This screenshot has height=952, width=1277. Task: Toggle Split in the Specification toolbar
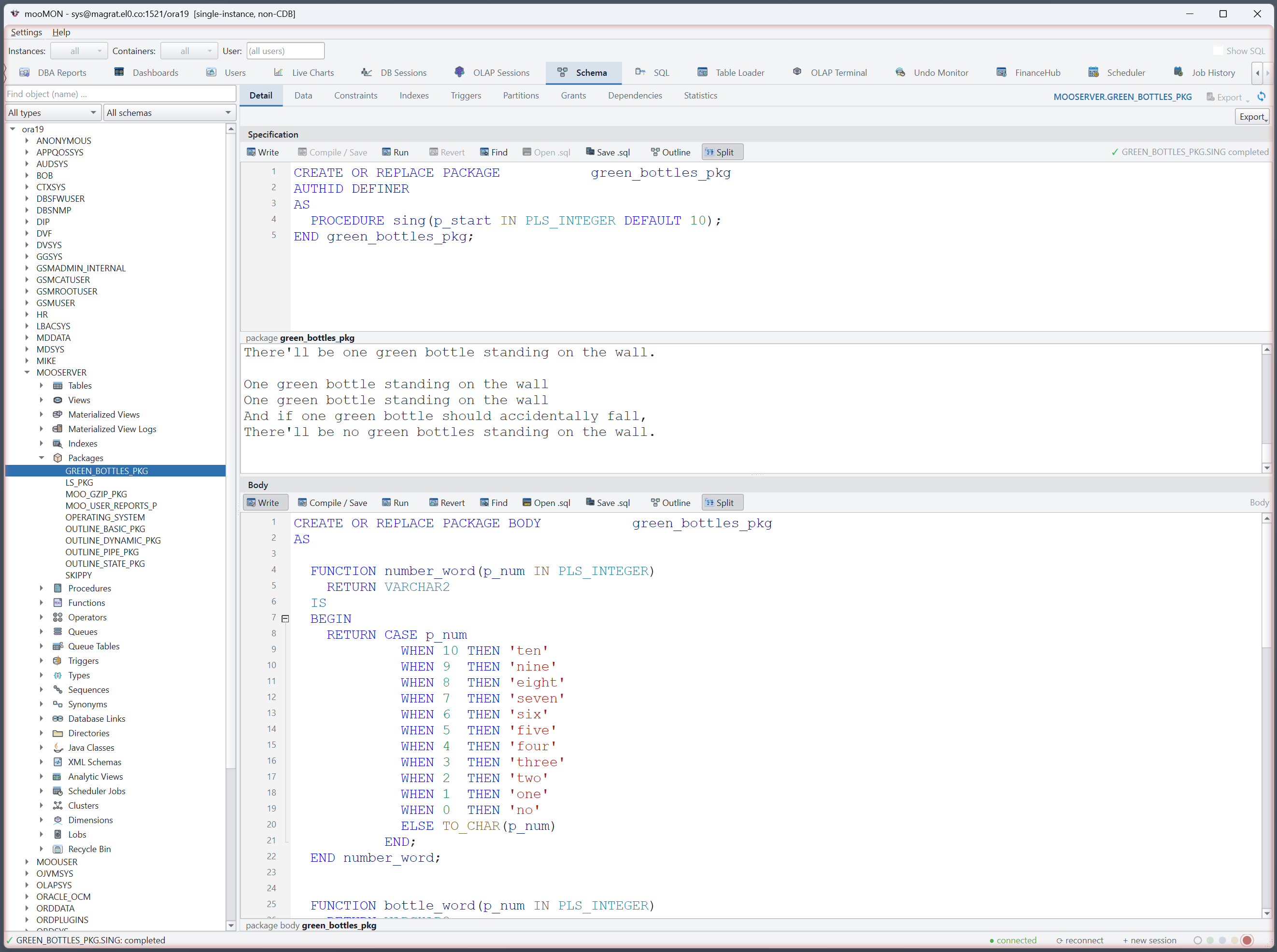click(722, 152)
